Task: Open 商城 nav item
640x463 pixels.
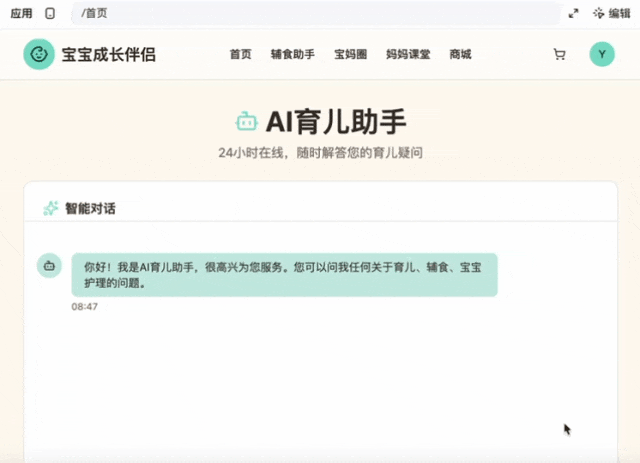Action: coord(460,54)
